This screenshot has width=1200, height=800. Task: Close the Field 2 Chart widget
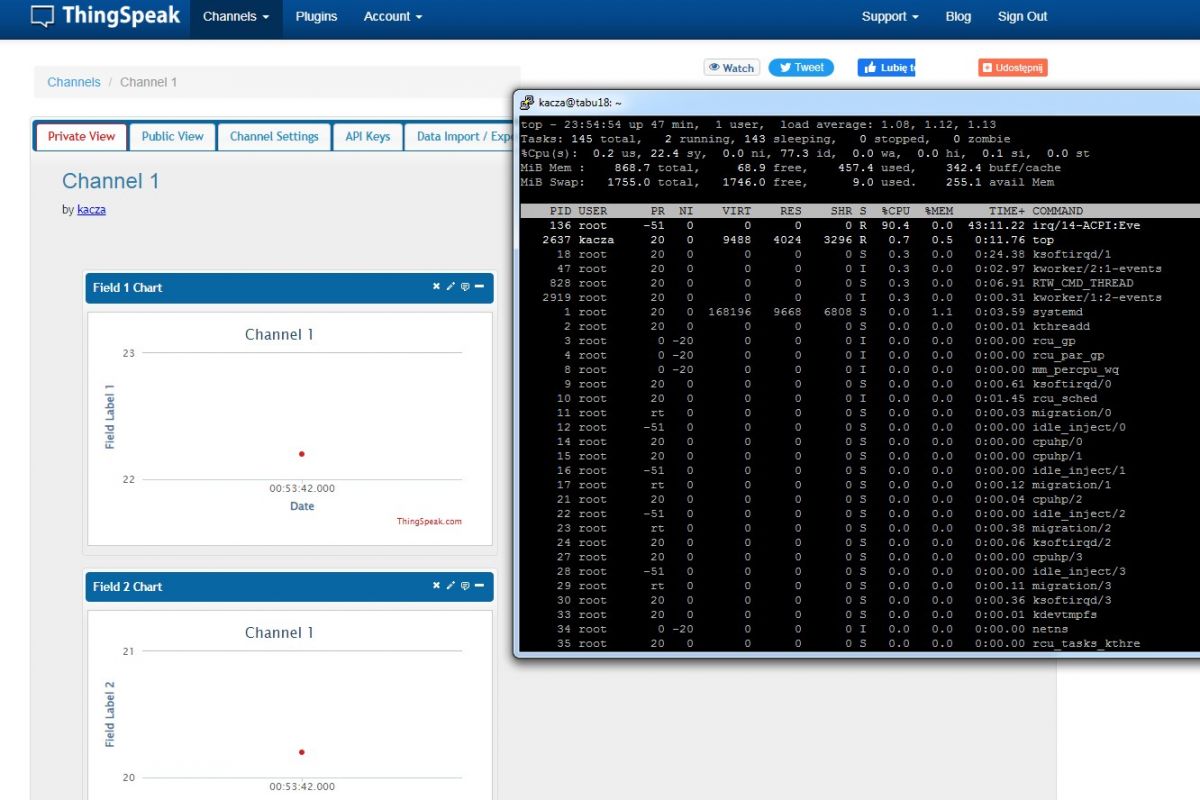436,586
